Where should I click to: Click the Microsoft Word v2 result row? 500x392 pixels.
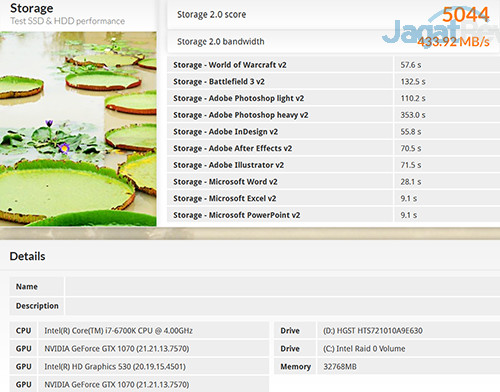pyautogui.click(x=333, y=181)
